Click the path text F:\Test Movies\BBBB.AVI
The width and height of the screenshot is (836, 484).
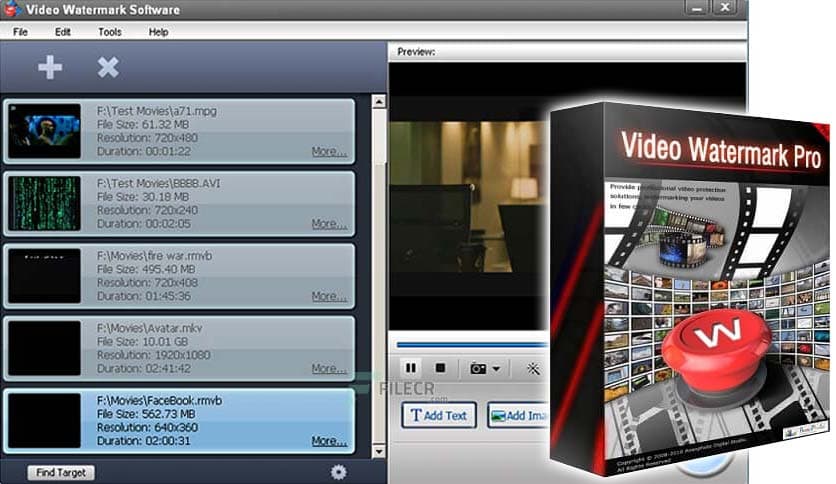click(x=158, y=183)
